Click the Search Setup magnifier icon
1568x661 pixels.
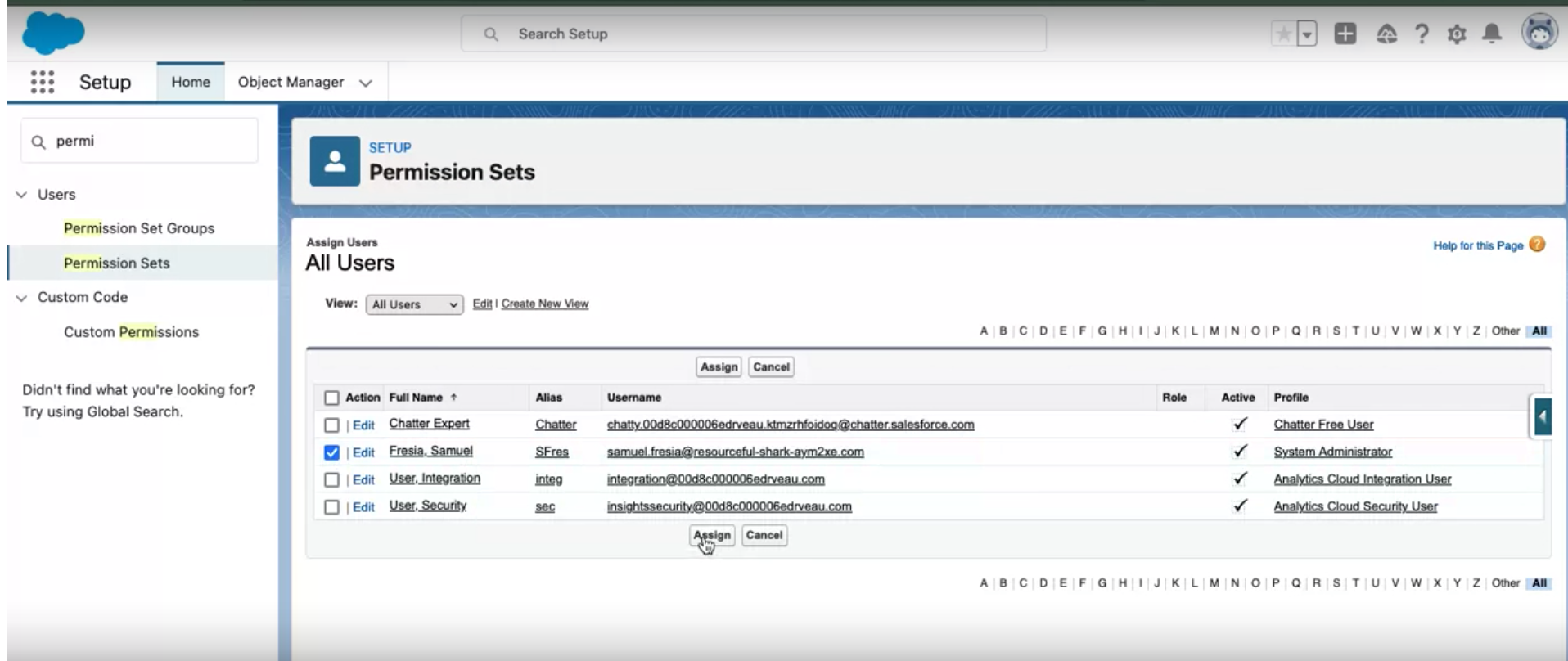[491, 34]
